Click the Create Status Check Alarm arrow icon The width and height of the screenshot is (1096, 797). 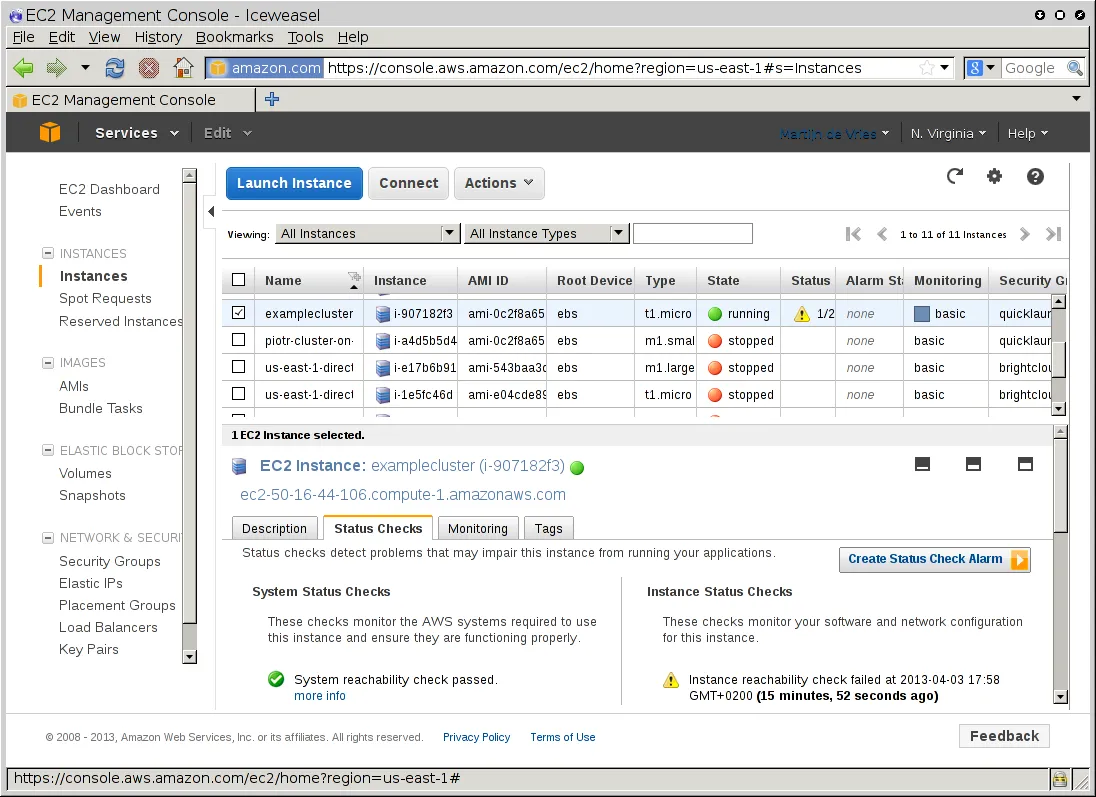coord(1020,559)
